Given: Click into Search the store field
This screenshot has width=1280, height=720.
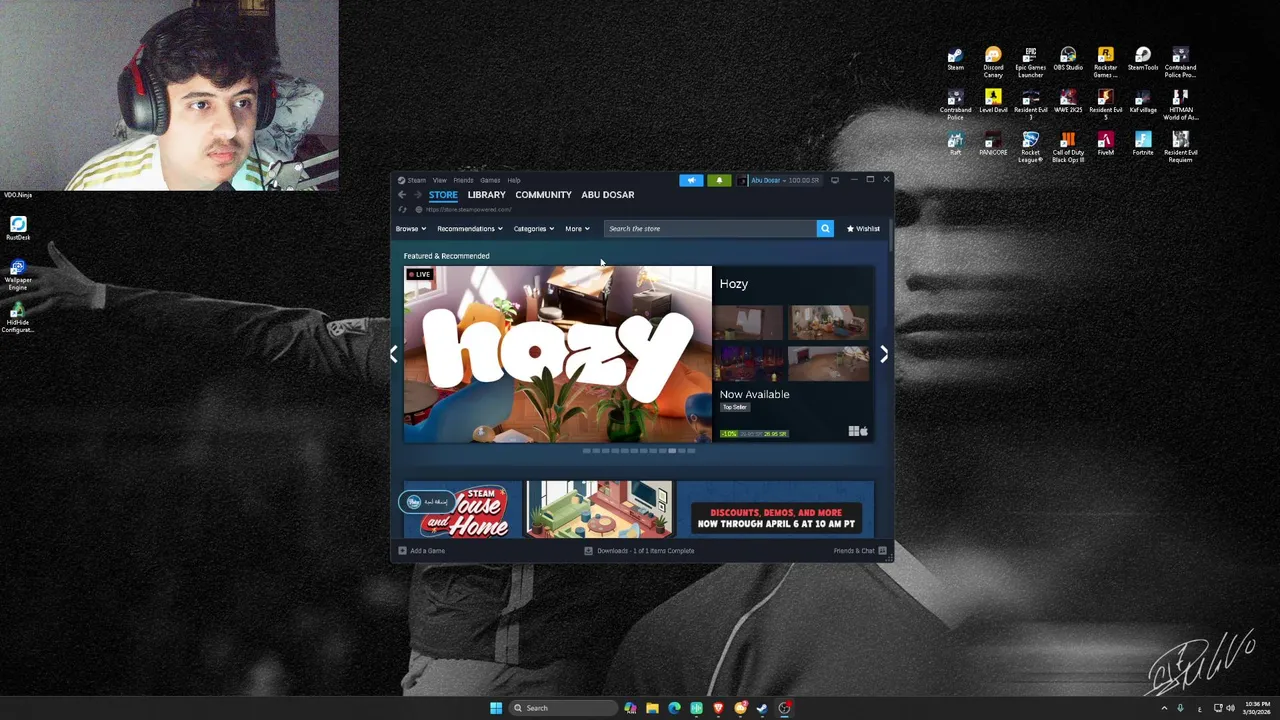Looking at the screenshot, I should pyautogui.click(x=710, y=229).
